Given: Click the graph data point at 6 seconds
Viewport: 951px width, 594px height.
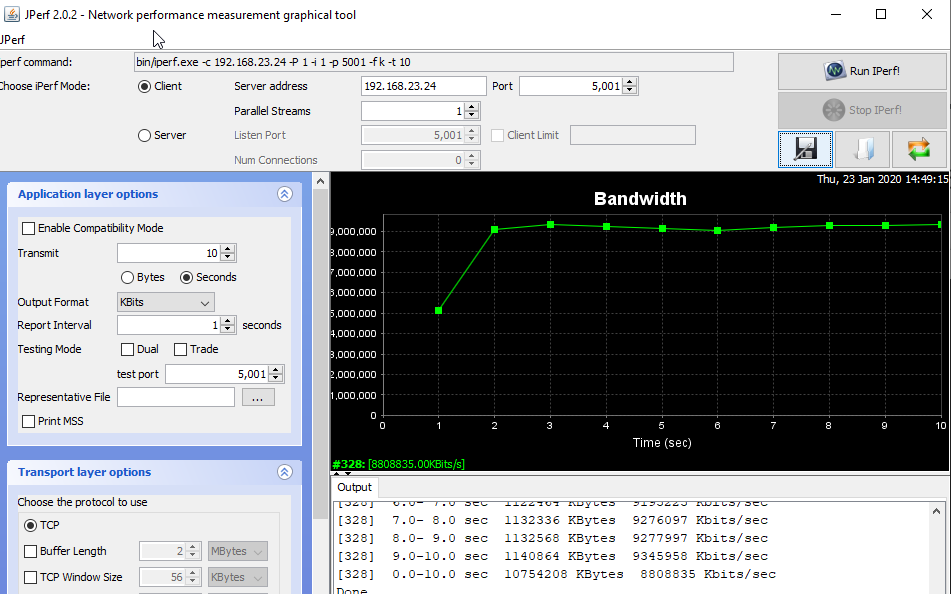Looking at the screenshot, I should (x=717, y=231).
